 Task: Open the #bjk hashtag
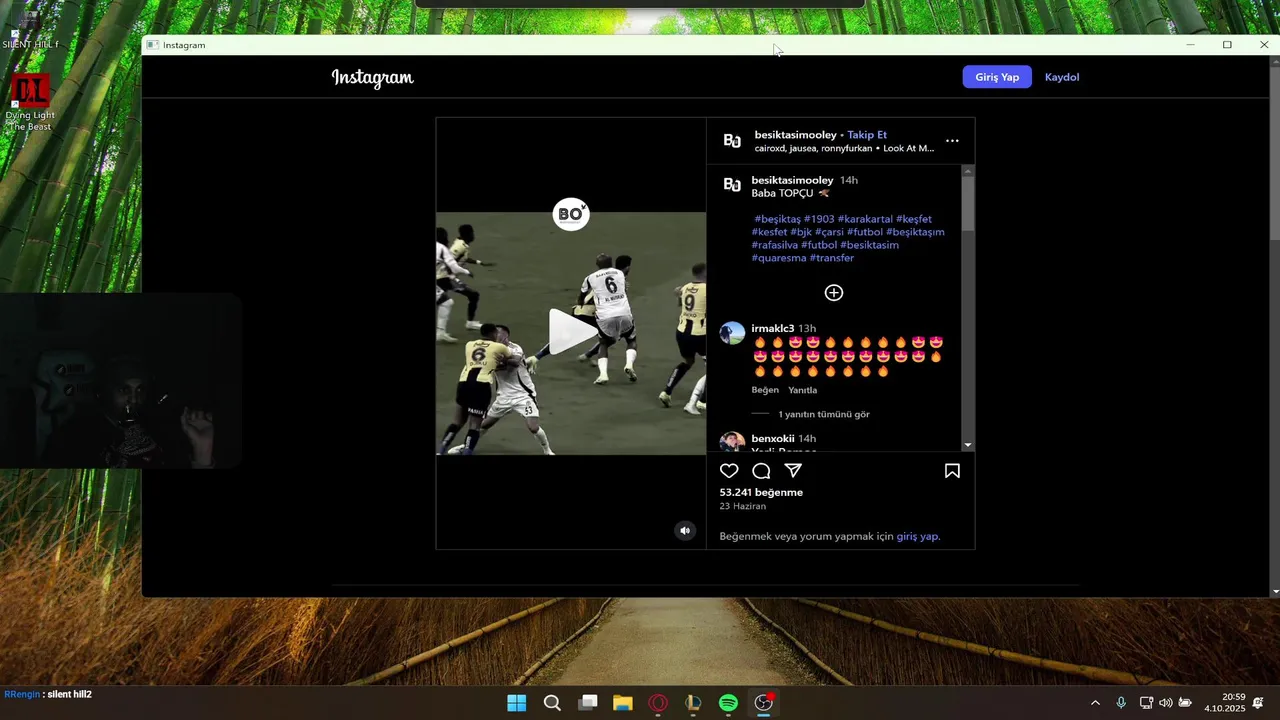click(x=801, y=232)
